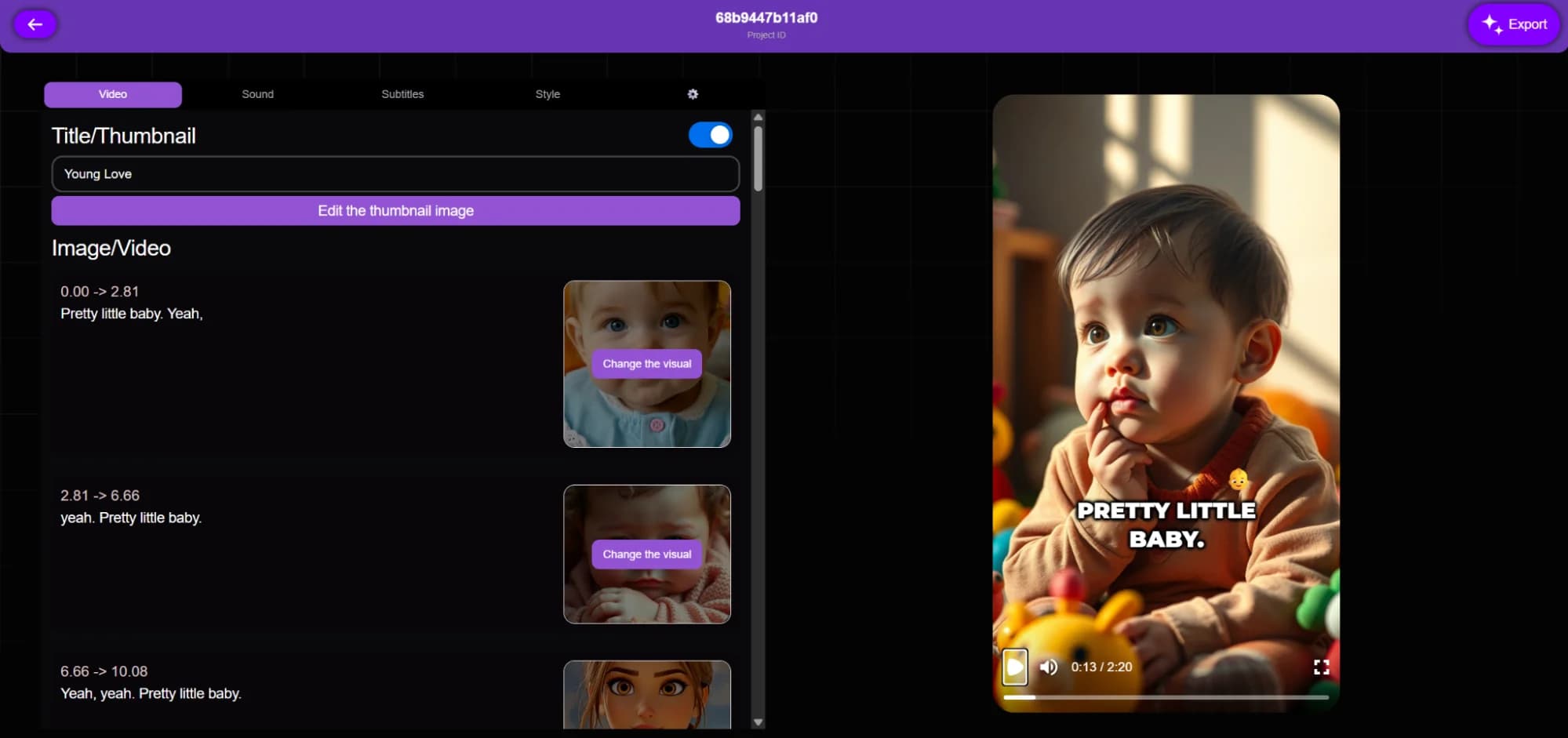Change the visual for the 2.81 to 6.66 clip
The height and width of the screenshot is (738, 1568).
point(646,554)
